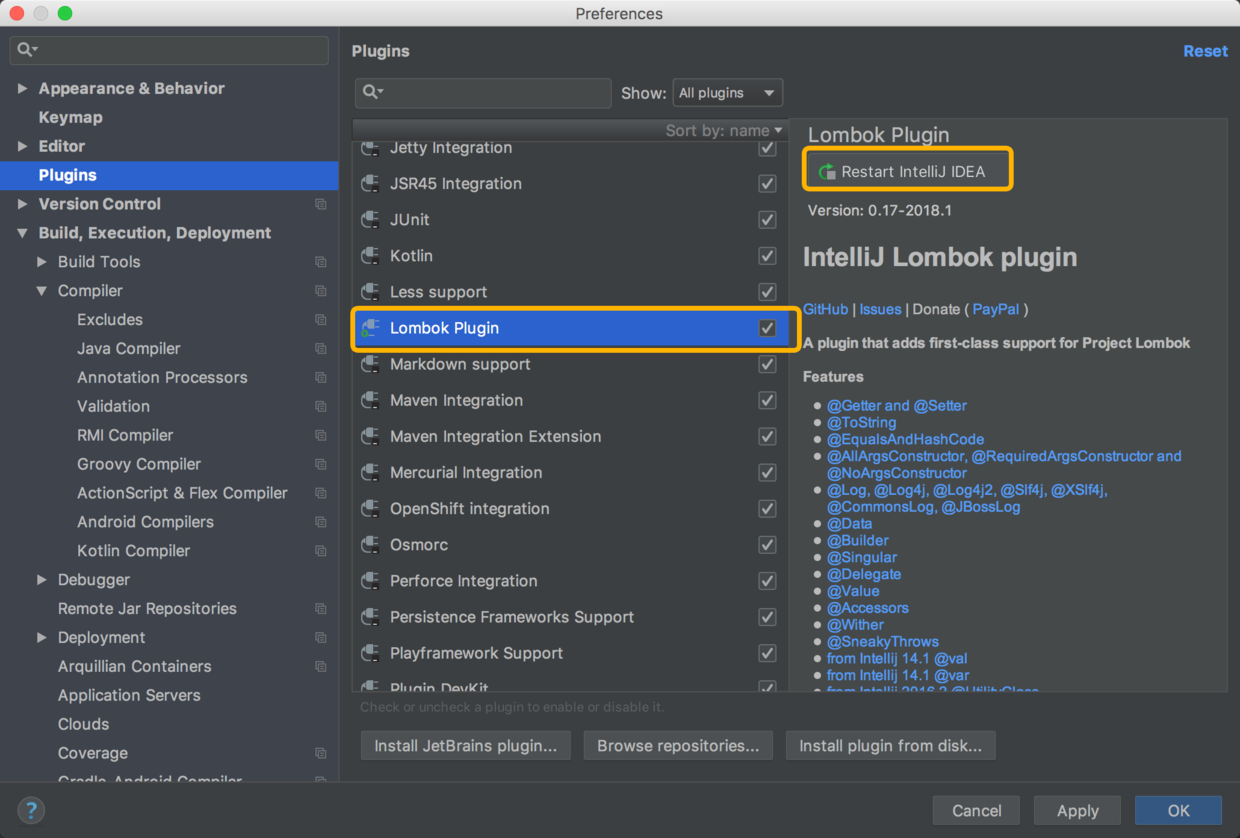Select Keymap in the settings sidebar
The height and width of the screenshot is (838, 1240).
point(70,117)
